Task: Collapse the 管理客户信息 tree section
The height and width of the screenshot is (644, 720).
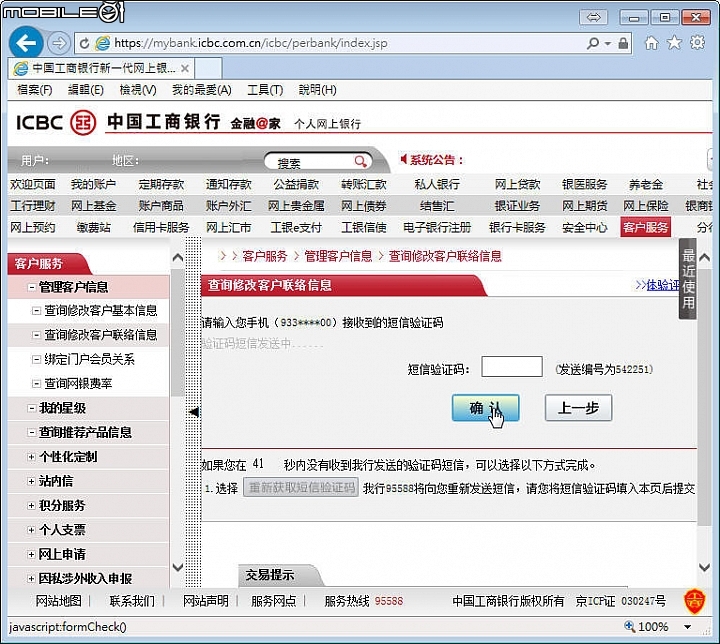Action: [x=32, y=287]
